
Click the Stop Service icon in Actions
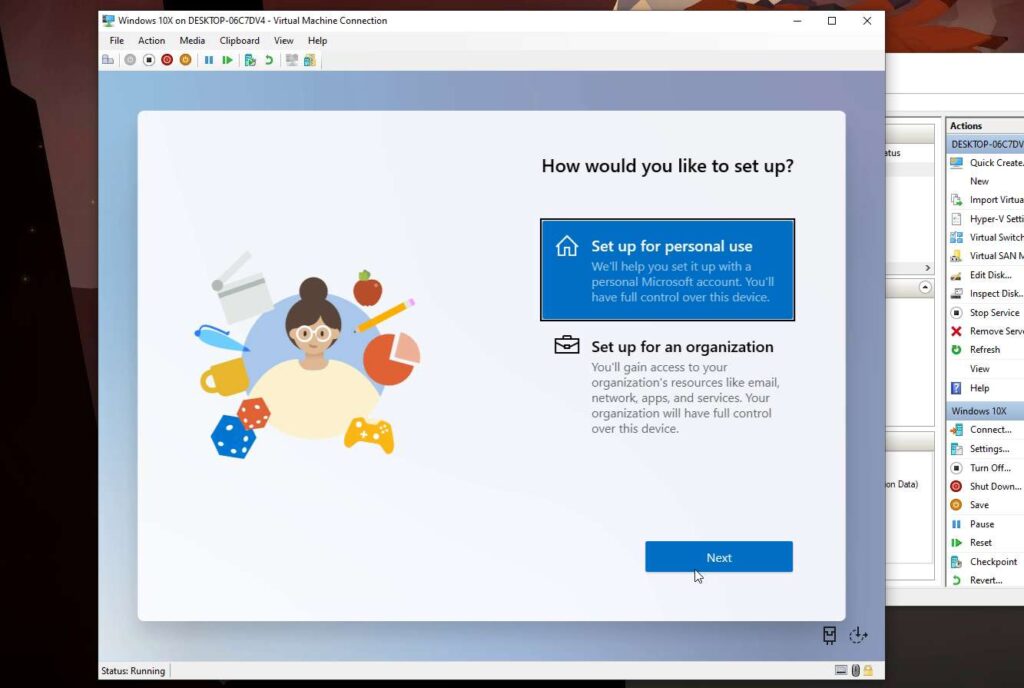tap(956, 313)
